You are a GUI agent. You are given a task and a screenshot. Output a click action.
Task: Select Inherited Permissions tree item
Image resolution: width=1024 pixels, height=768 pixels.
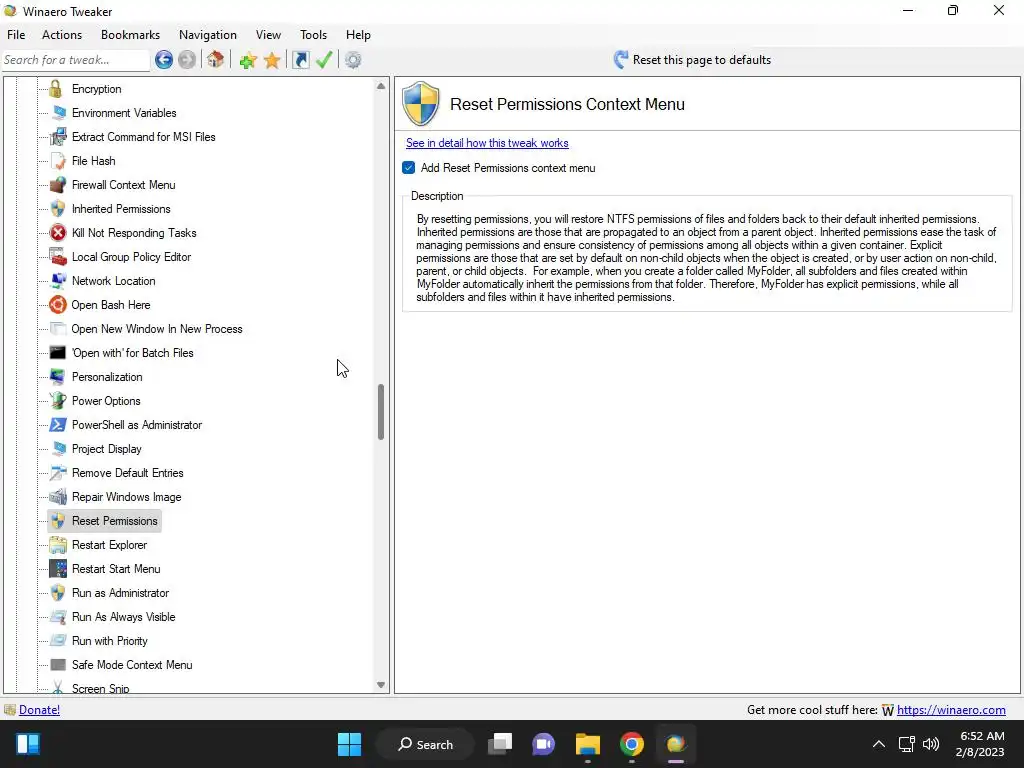pyautogui.click(x=121, y=209)
